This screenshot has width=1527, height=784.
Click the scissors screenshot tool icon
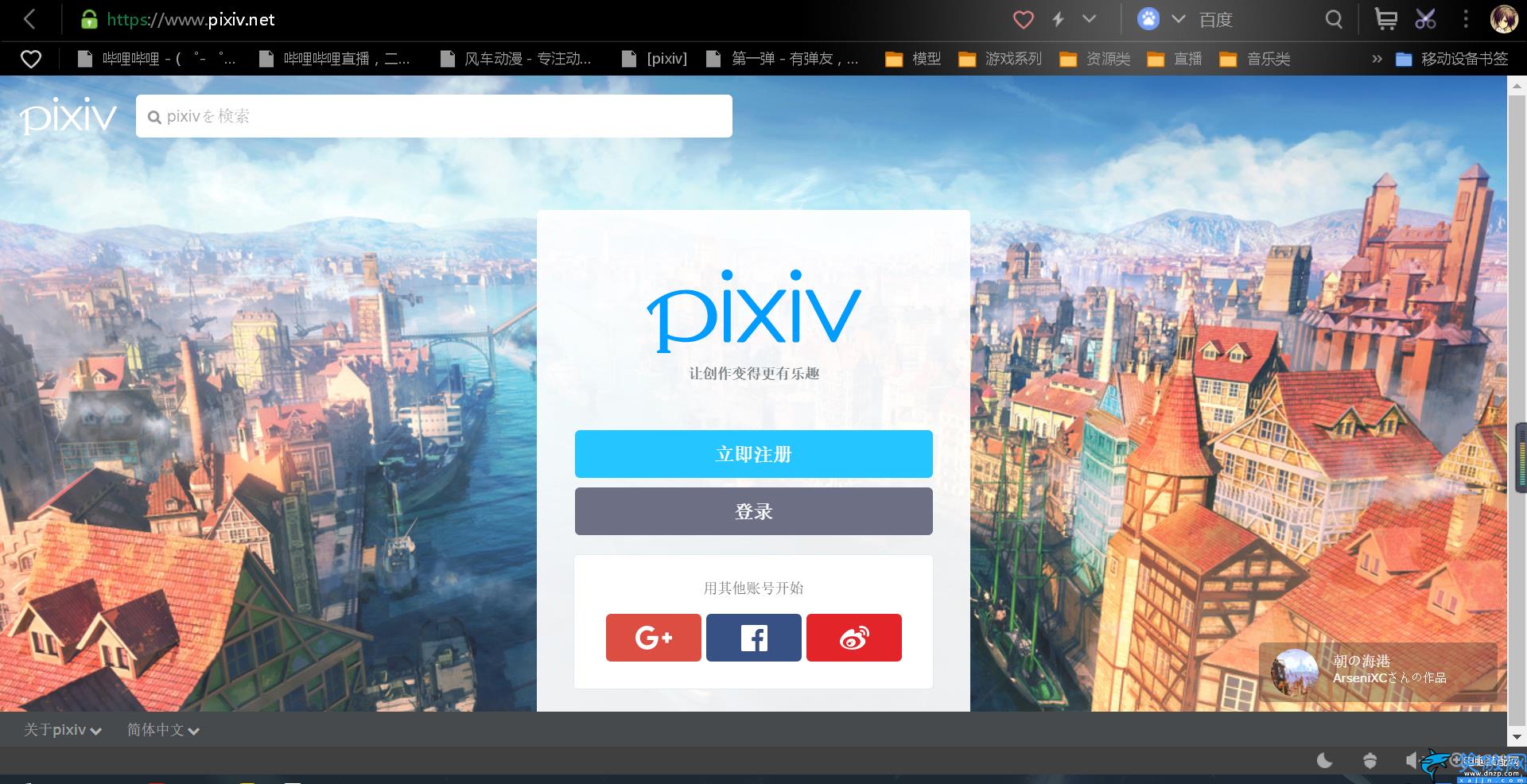[1425, 19]
